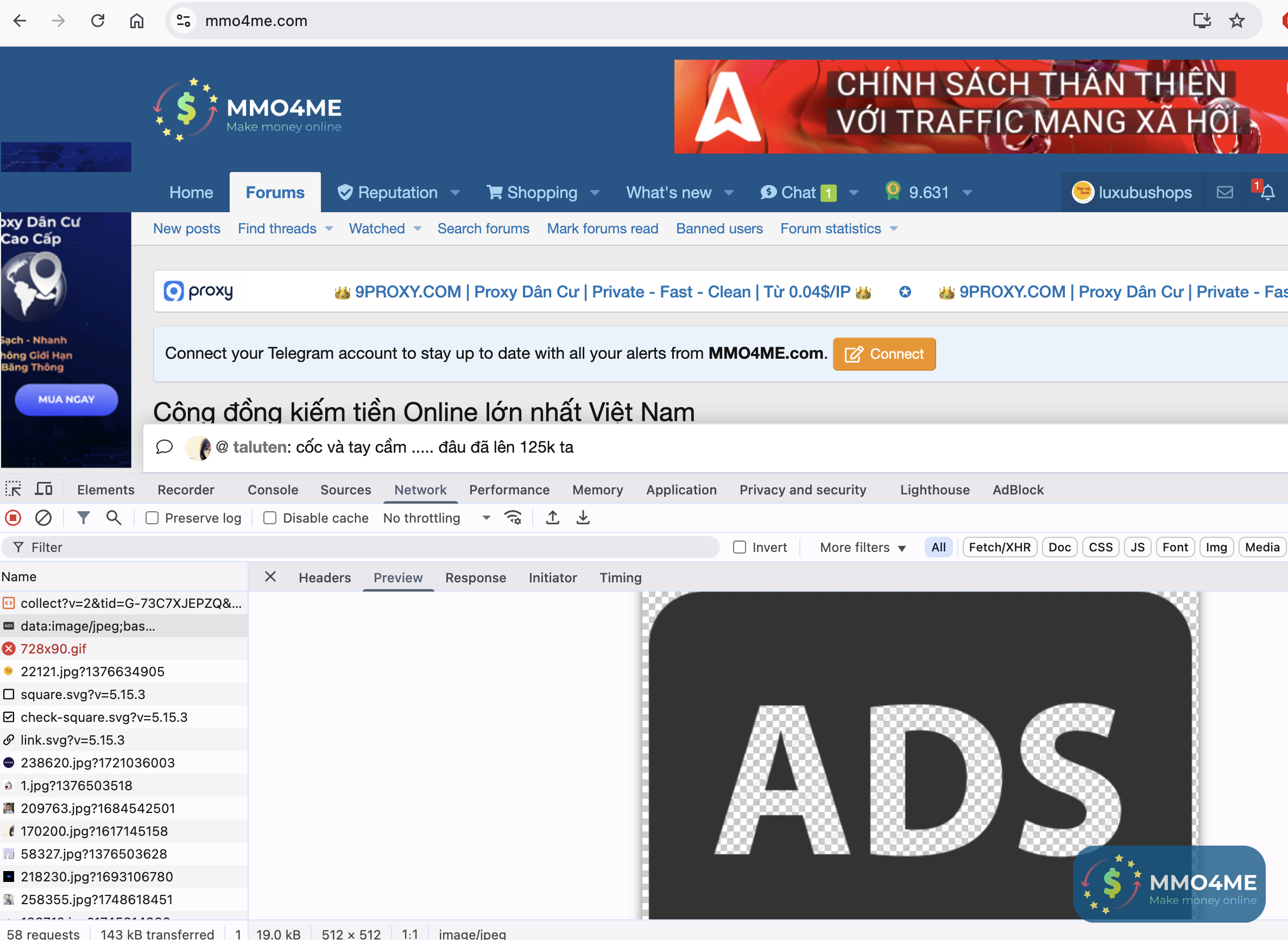Expand the Reputation menu arrow
The image size is (1288, 940).
click(x=456, y=193)
